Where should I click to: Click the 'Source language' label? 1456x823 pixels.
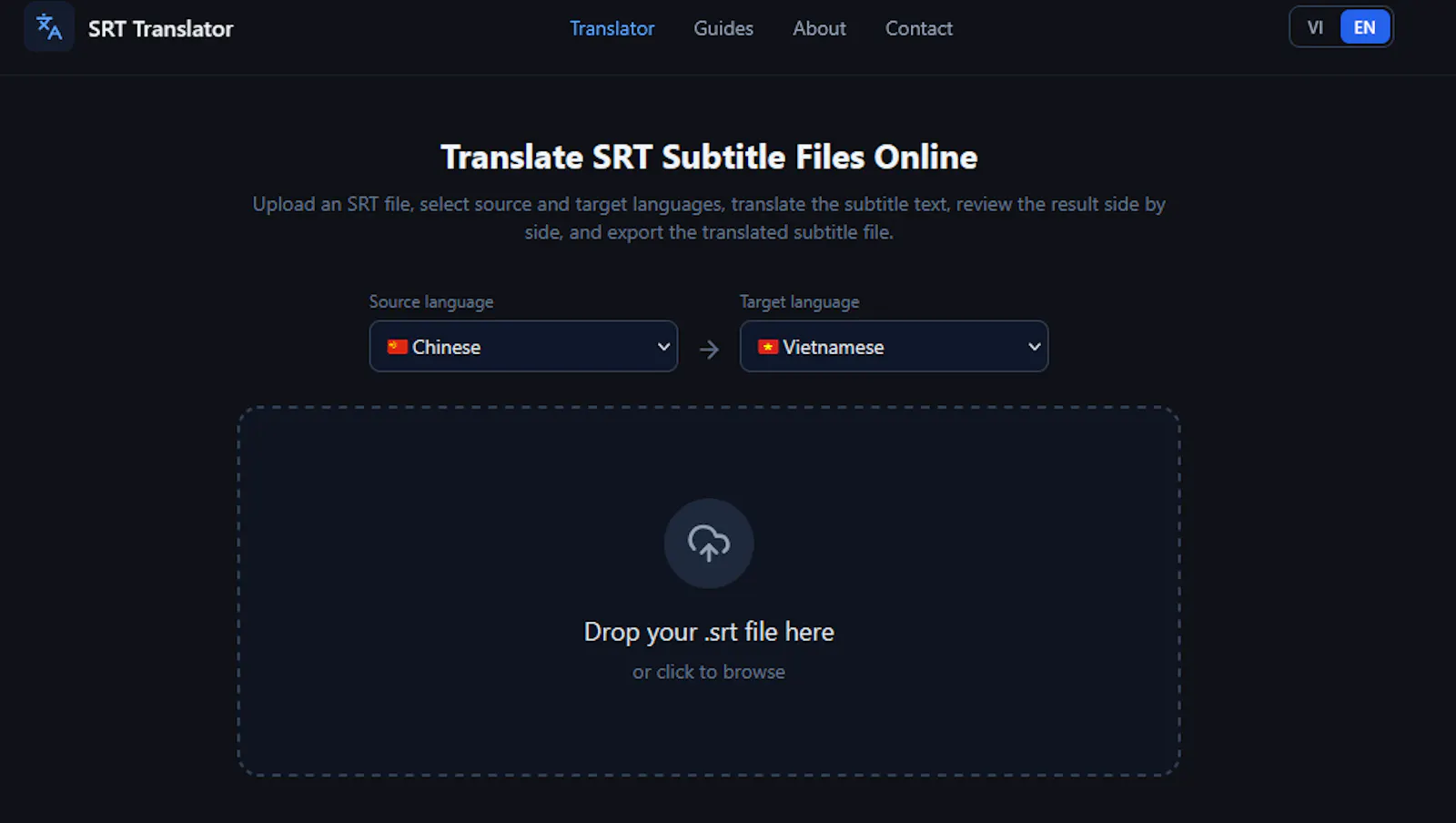[x=431, y=301]
